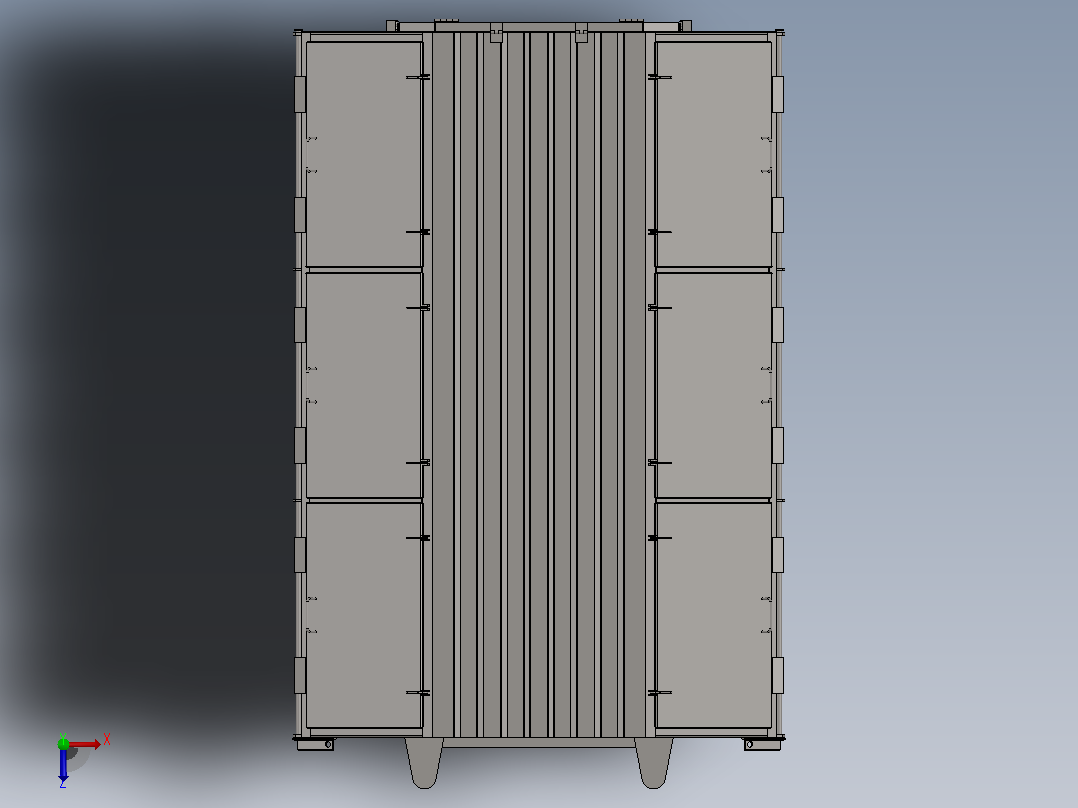Viewport: 1078px width, 808px height.
Task: Click the green Y axis ball on triad
Action: click(x=63, y=743)
